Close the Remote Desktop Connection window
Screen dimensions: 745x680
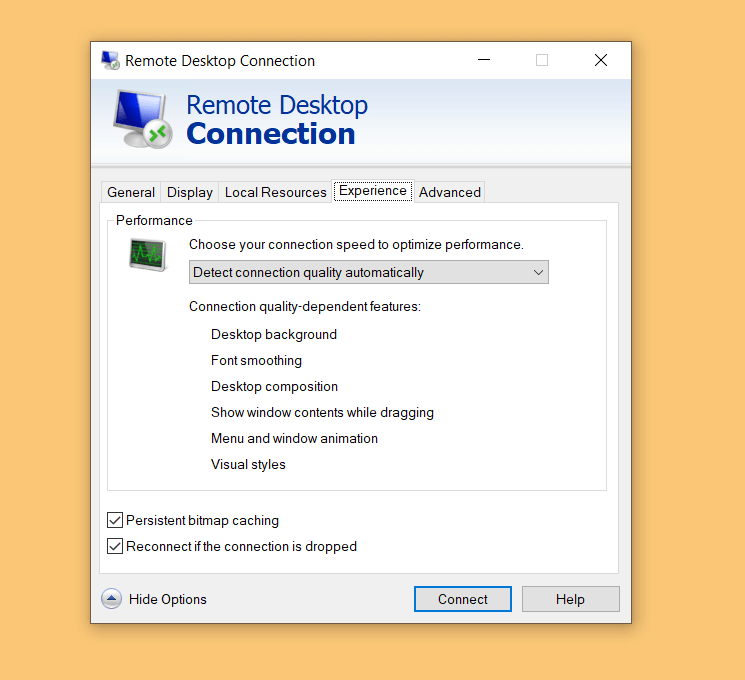(x=601, y=60)
